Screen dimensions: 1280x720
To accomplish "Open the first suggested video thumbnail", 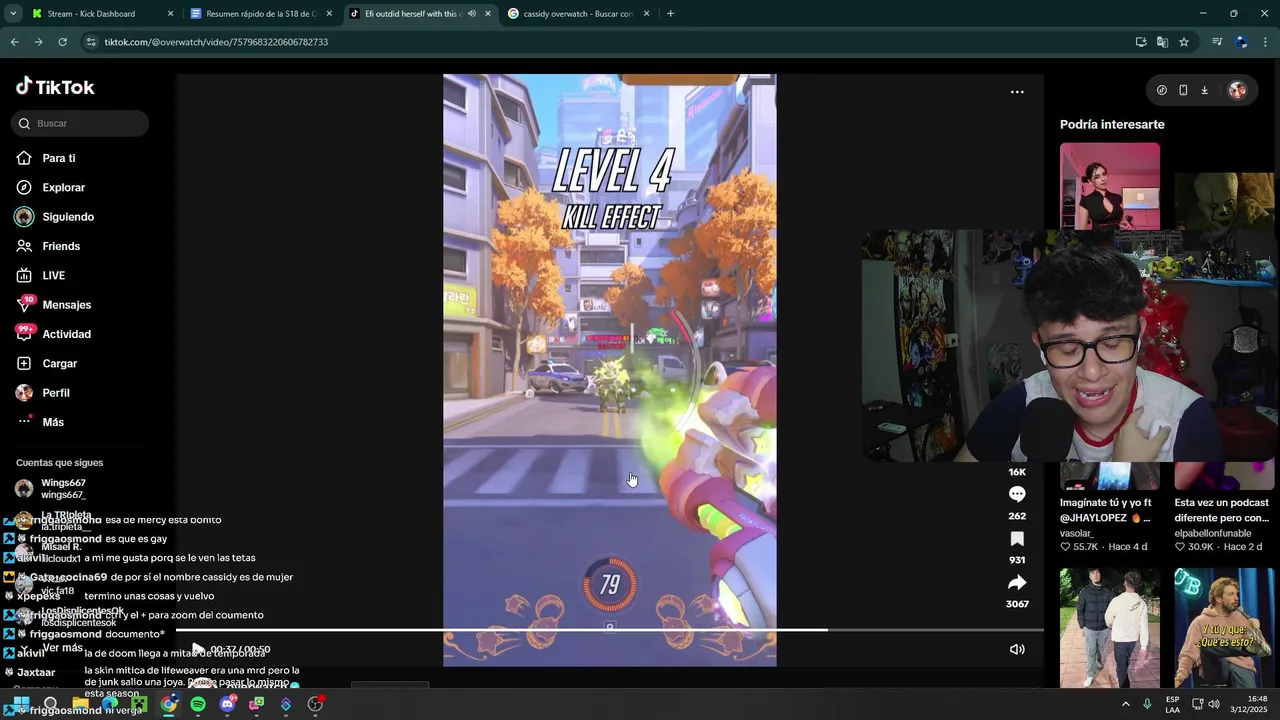I will click(1110, 186).
